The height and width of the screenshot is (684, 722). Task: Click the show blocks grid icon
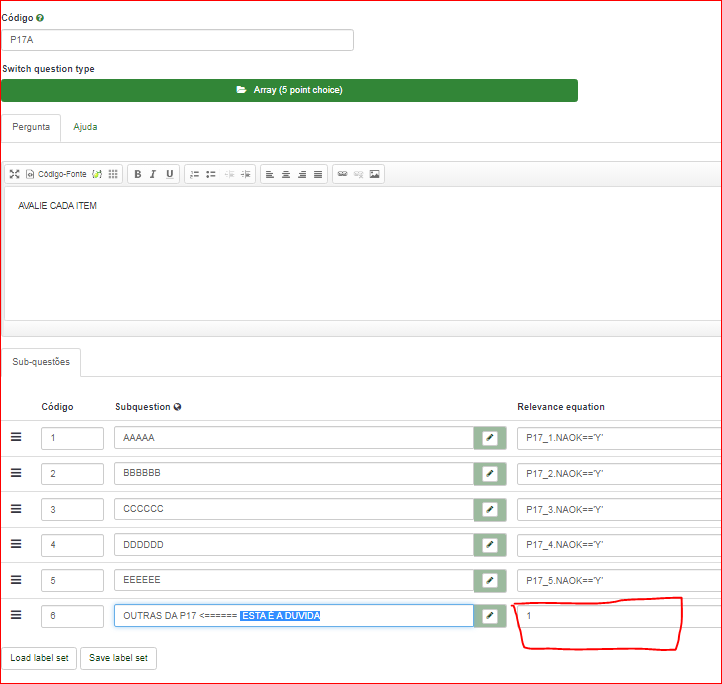click(x=113, y=174)
